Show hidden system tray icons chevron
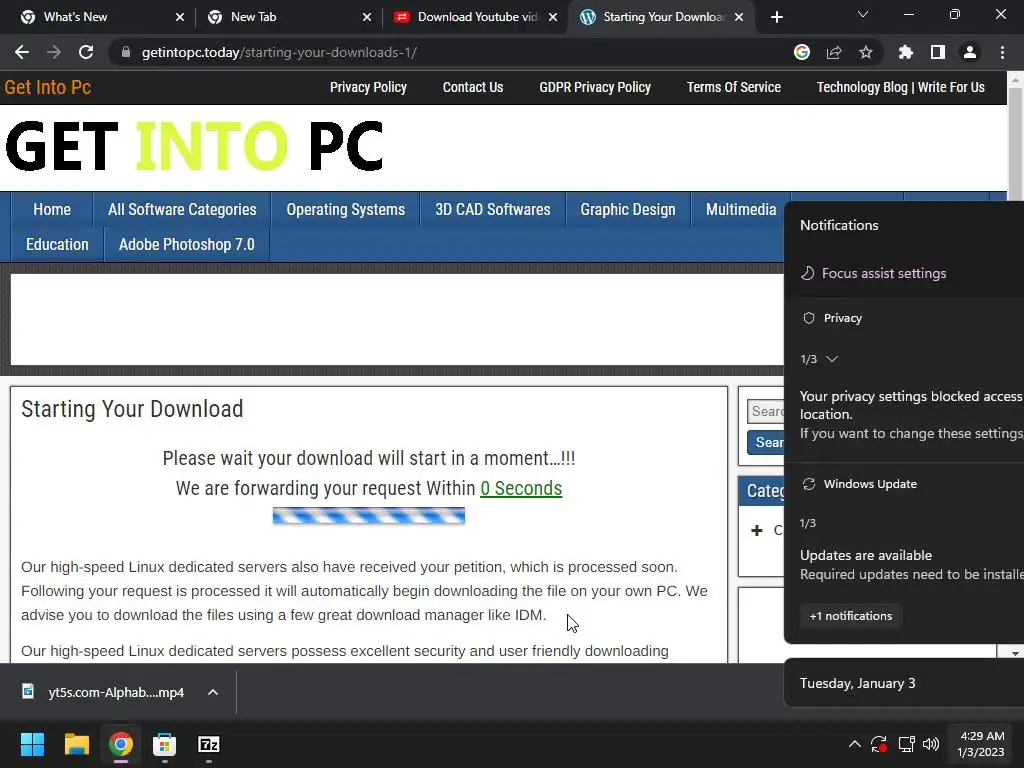Screen dimensions: 1024x768 pyautogui.click(x=854, y=744)
